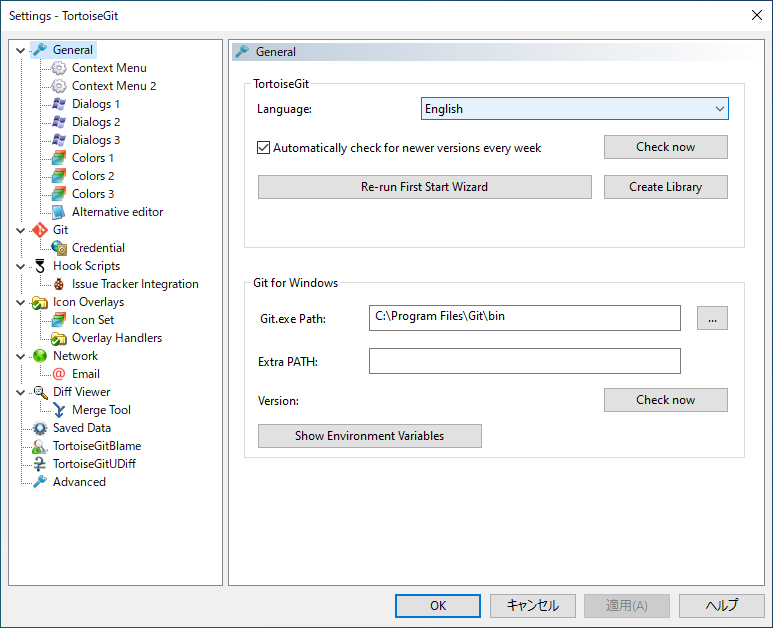Select the Merge Tool page

101,410
